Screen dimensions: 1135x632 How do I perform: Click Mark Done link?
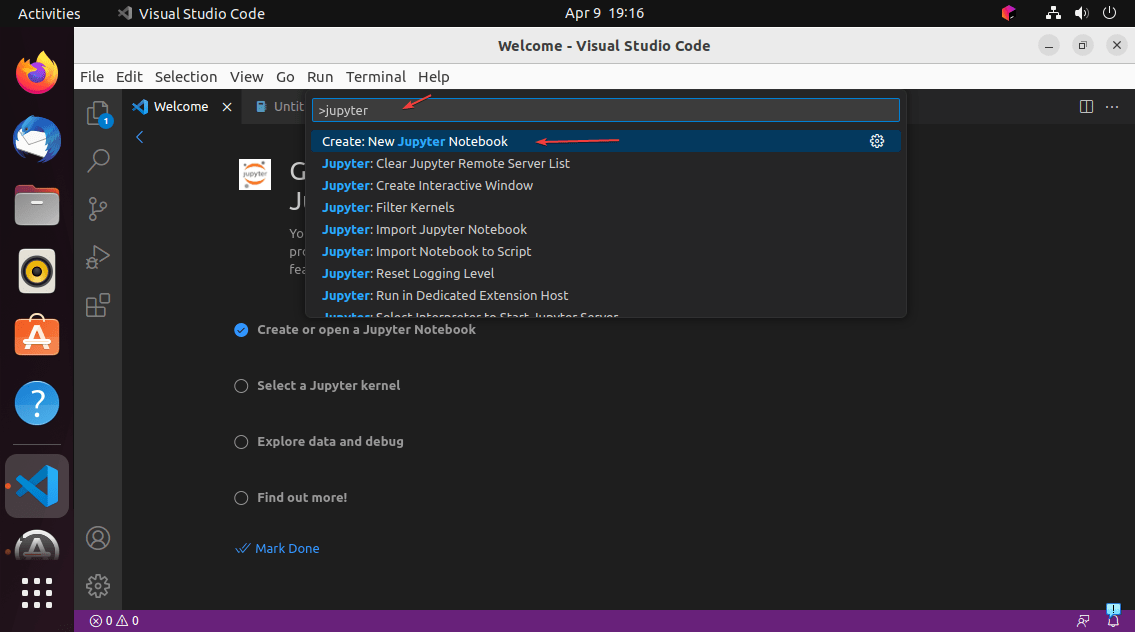click(x=277, y=549)
